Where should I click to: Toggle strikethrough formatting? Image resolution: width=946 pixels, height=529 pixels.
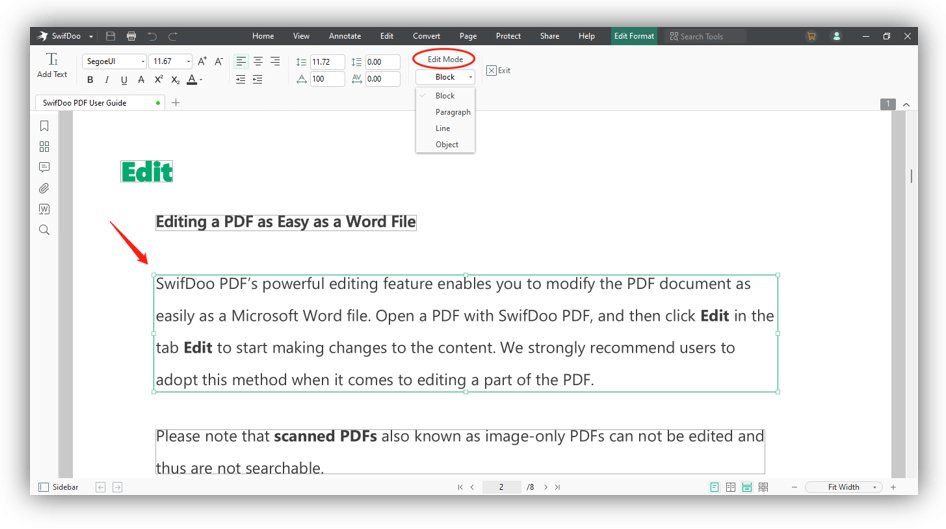141,80
